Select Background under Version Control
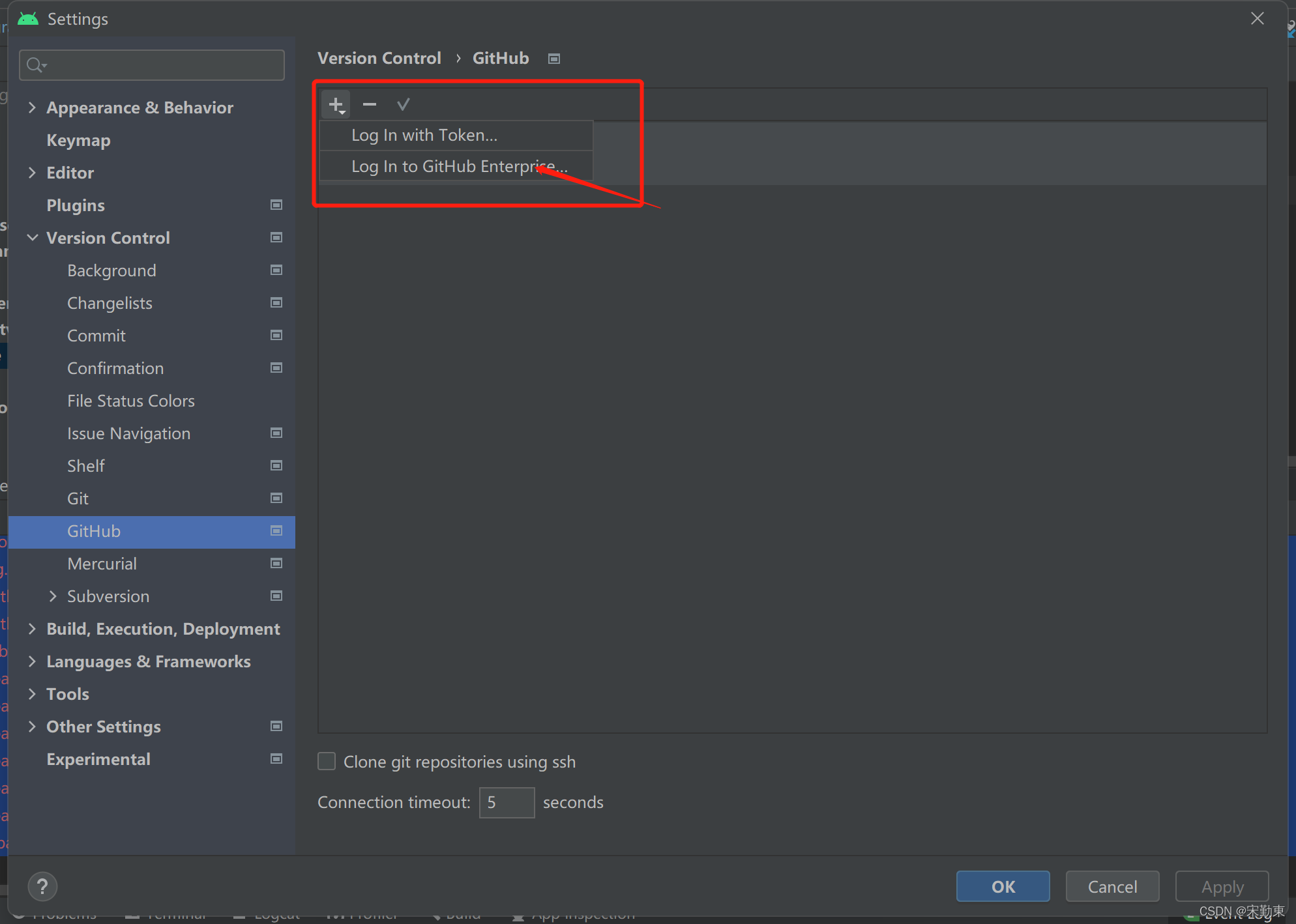 point(111,270)
